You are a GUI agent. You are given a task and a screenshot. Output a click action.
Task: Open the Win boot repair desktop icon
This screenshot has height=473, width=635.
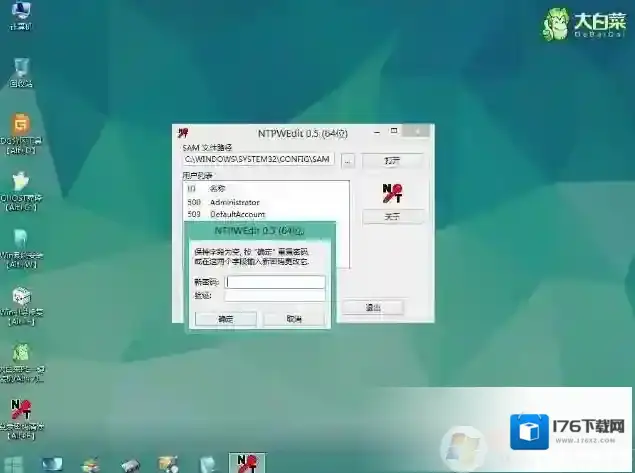pos(21,307)
